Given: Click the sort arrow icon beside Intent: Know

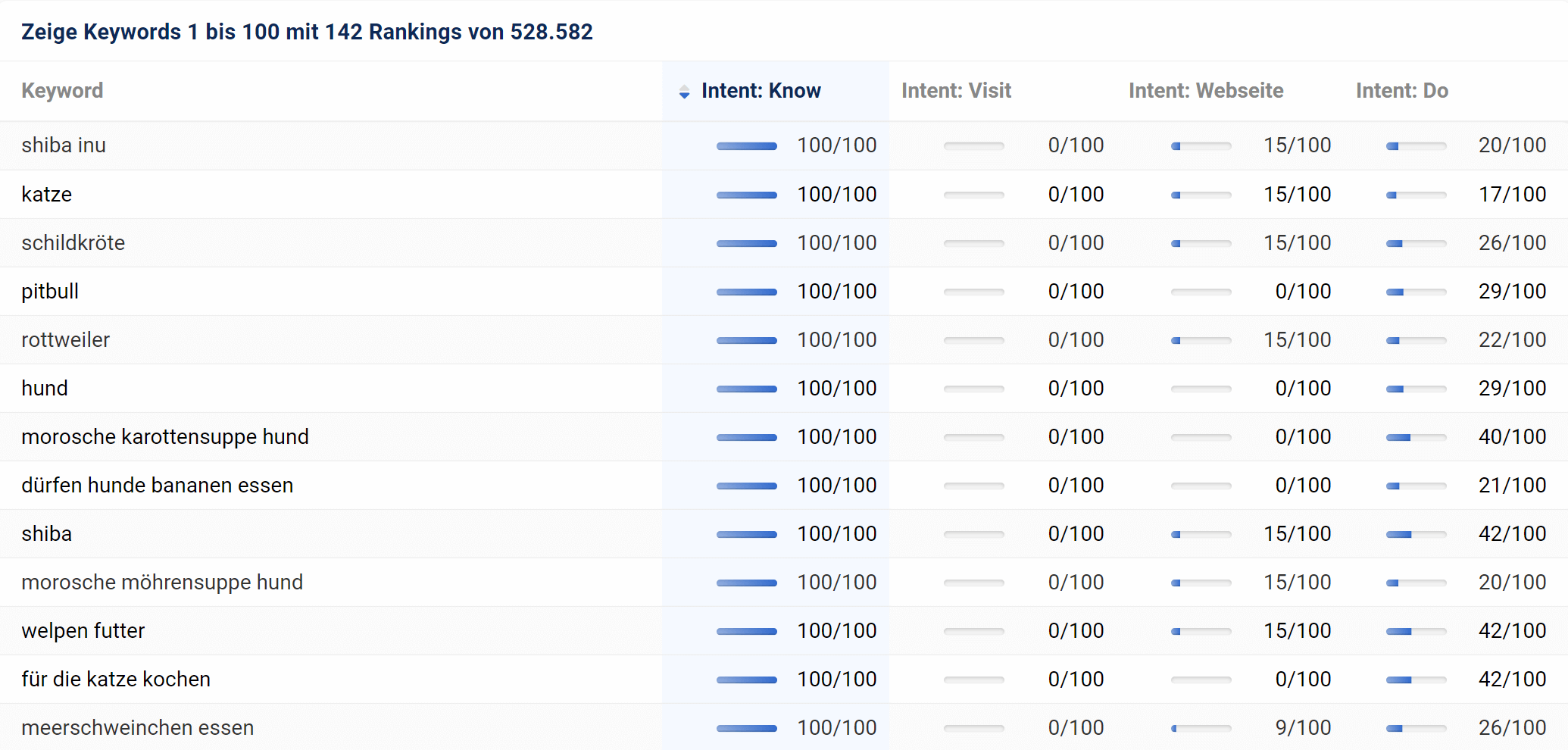Looking at the screenshot, I should tap(684, 92).
